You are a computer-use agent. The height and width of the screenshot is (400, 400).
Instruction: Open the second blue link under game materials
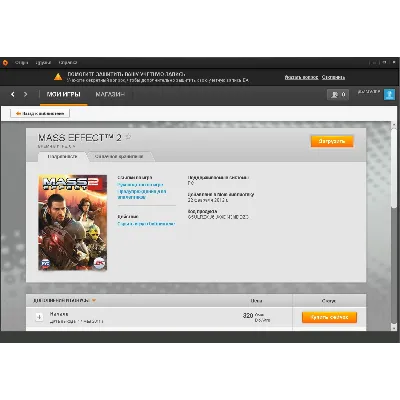(142, 194)
